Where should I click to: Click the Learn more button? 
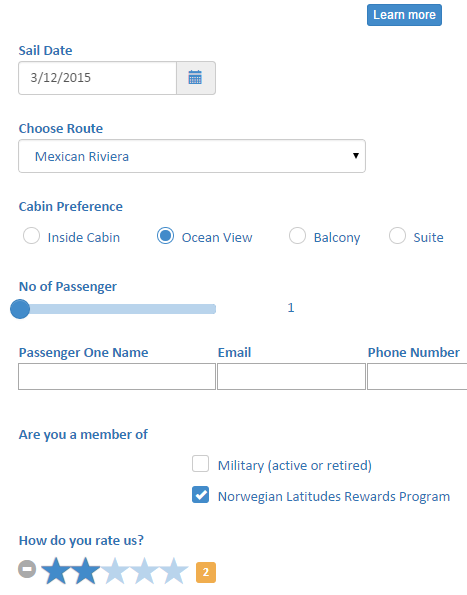[x=404, y=15]
